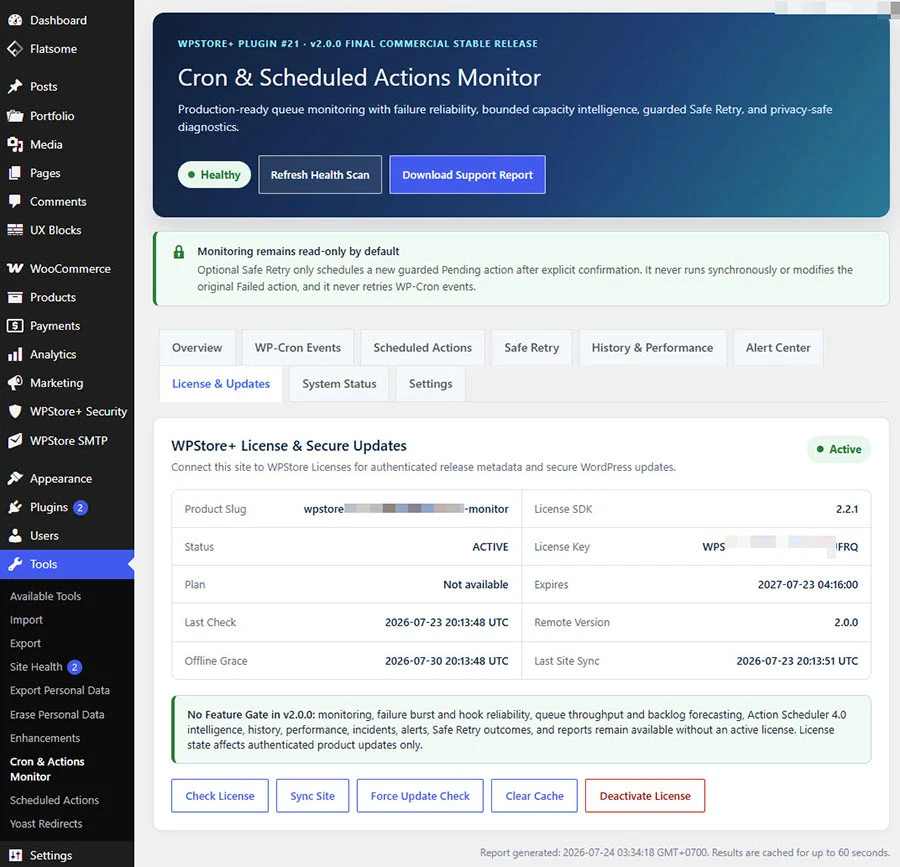Click the Expires value 2027-07-23 04:16:00
Screen dimensions: 900x867
808,585
